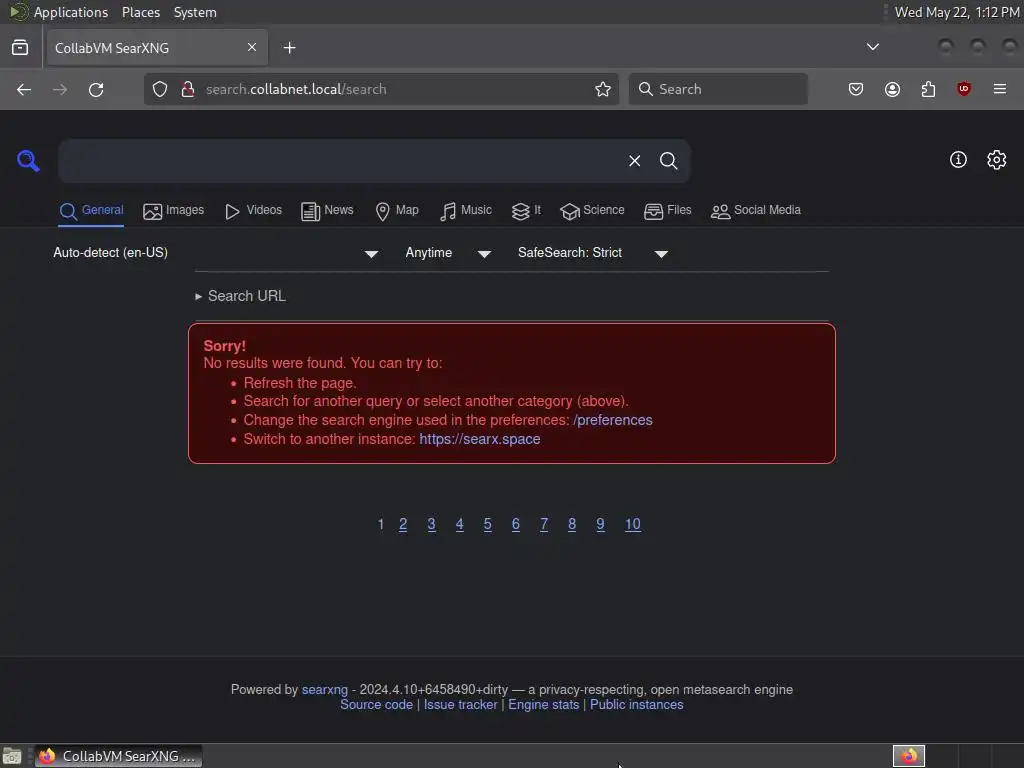
Task: Go to results page 2
Action: click(x=403, y=524)
